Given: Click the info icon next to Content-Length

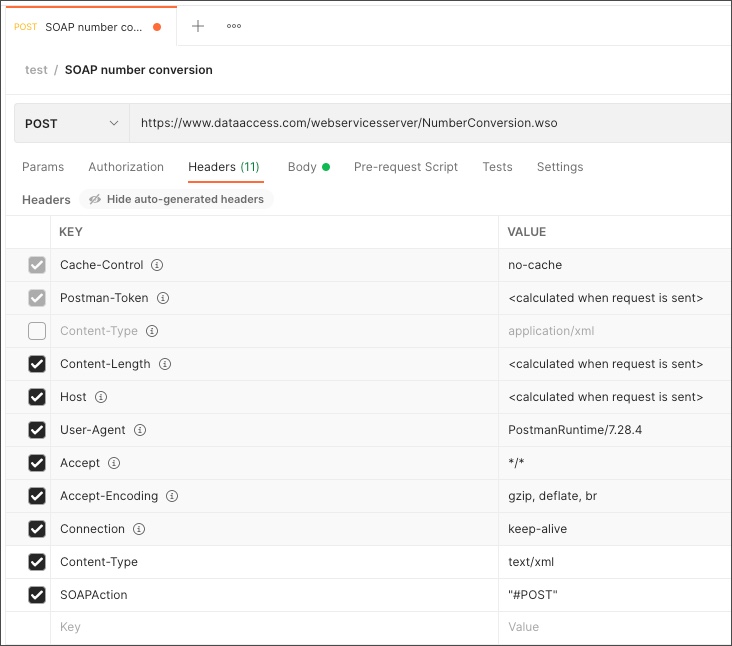Looking at the screenshot, I should tap(165, 364).
